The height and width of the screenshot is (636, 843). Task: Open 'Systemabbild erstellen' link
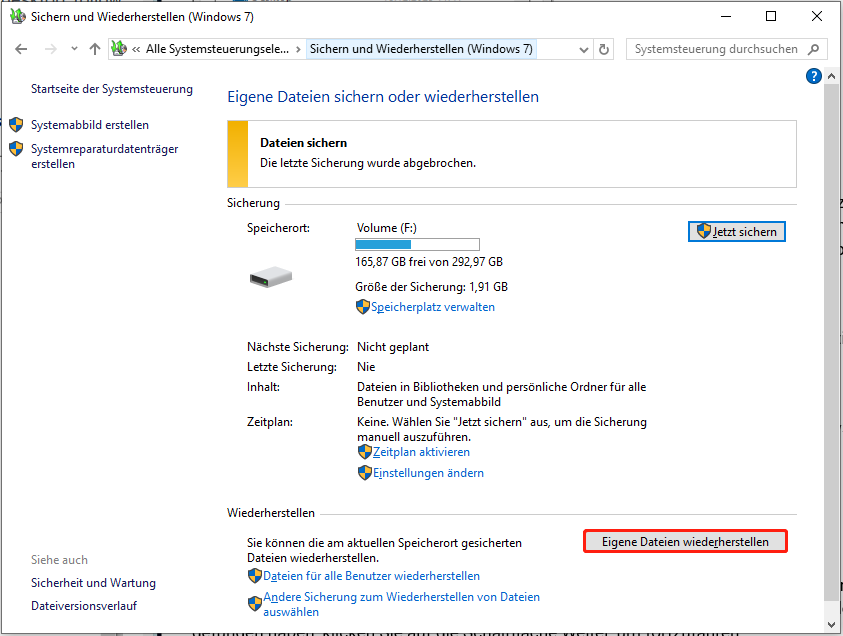click(90, 125)
